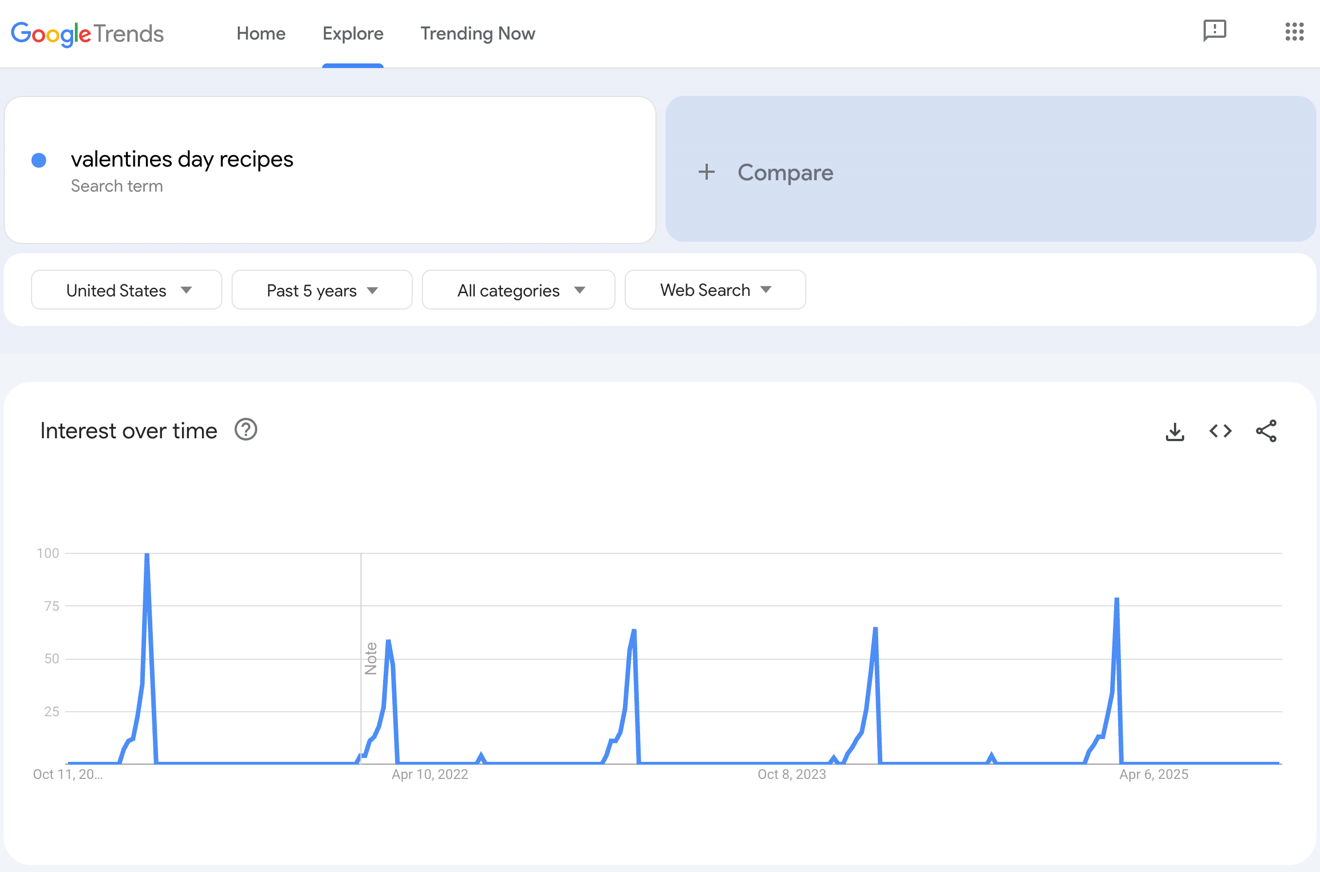The height and width of the screenshot is (872, 1320).
Task: Open the All categories dropdown
Action: [518, 290]
